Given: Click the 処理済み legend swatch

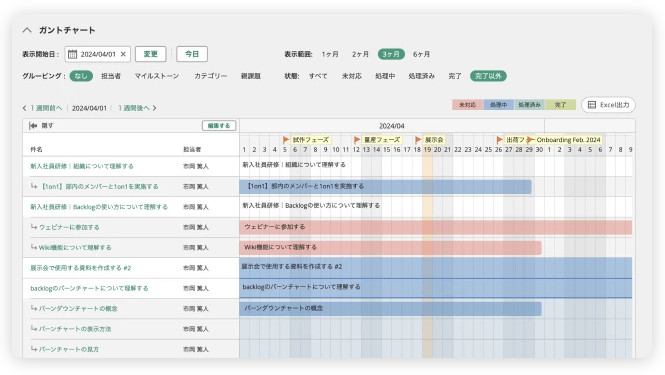Looking at the screenshot, I should pyautogui.click(x=529, y=105).
